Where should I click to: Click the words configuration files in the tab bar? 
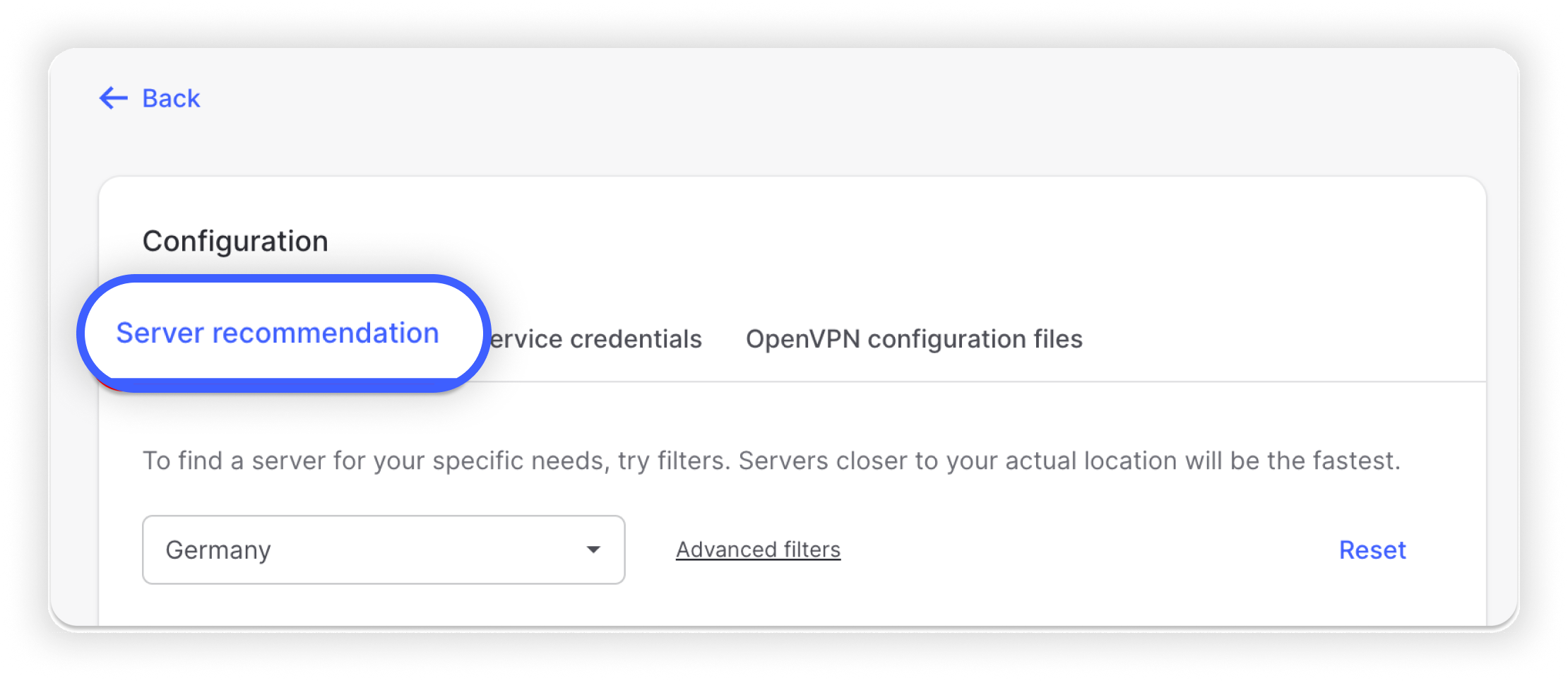click(975, 340)
